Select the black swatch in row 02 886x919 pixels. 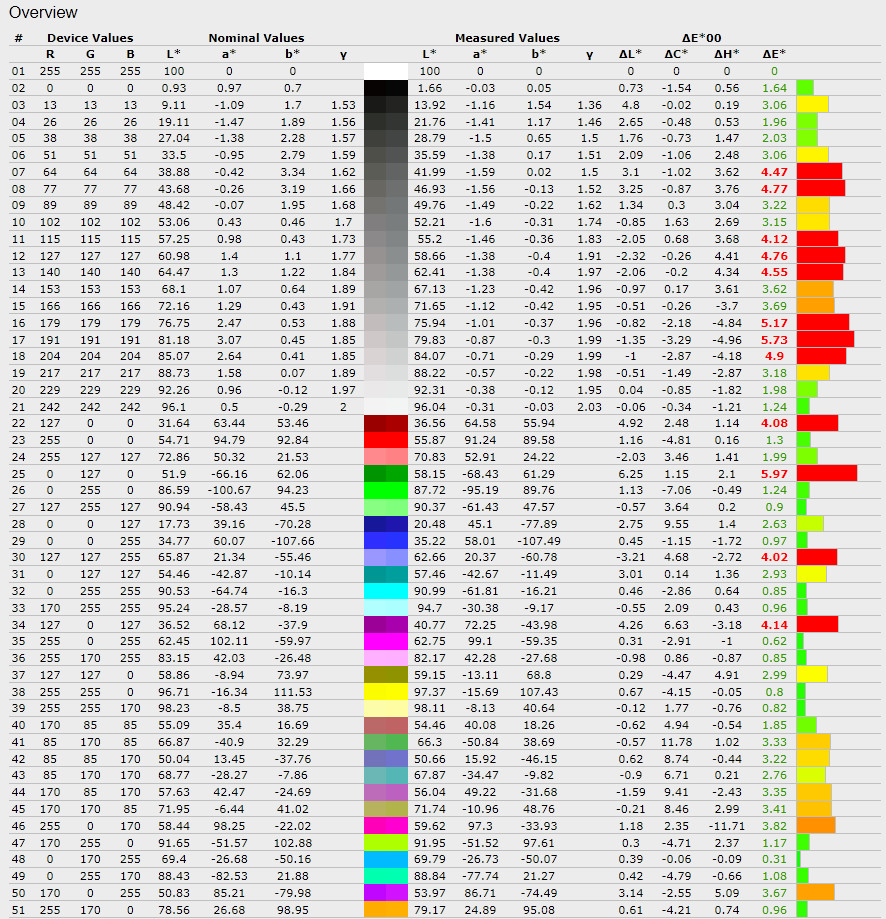click(x=386, y=88)
